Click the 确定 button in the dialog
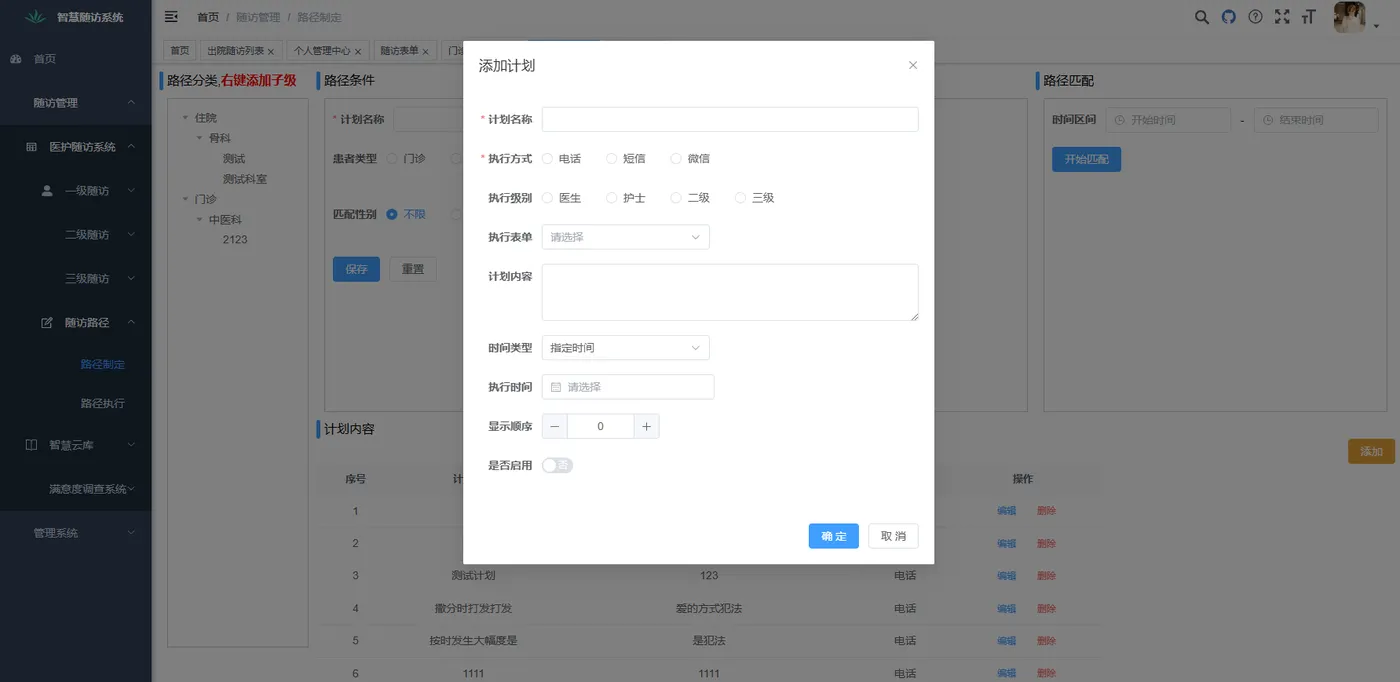1400x682 pixels. pos(833,536)
